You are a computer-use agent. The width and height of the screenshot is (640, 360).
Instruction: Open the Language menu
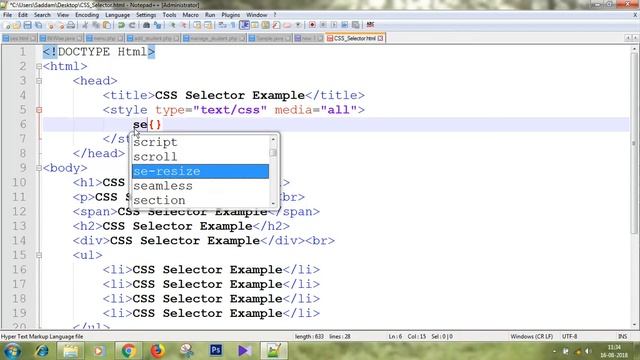118,15
